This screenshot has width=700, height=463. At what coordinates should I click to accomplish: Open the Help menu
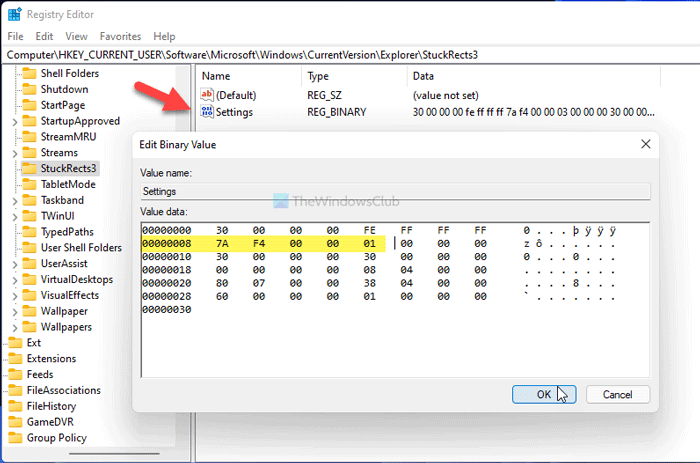coord(164,36)
